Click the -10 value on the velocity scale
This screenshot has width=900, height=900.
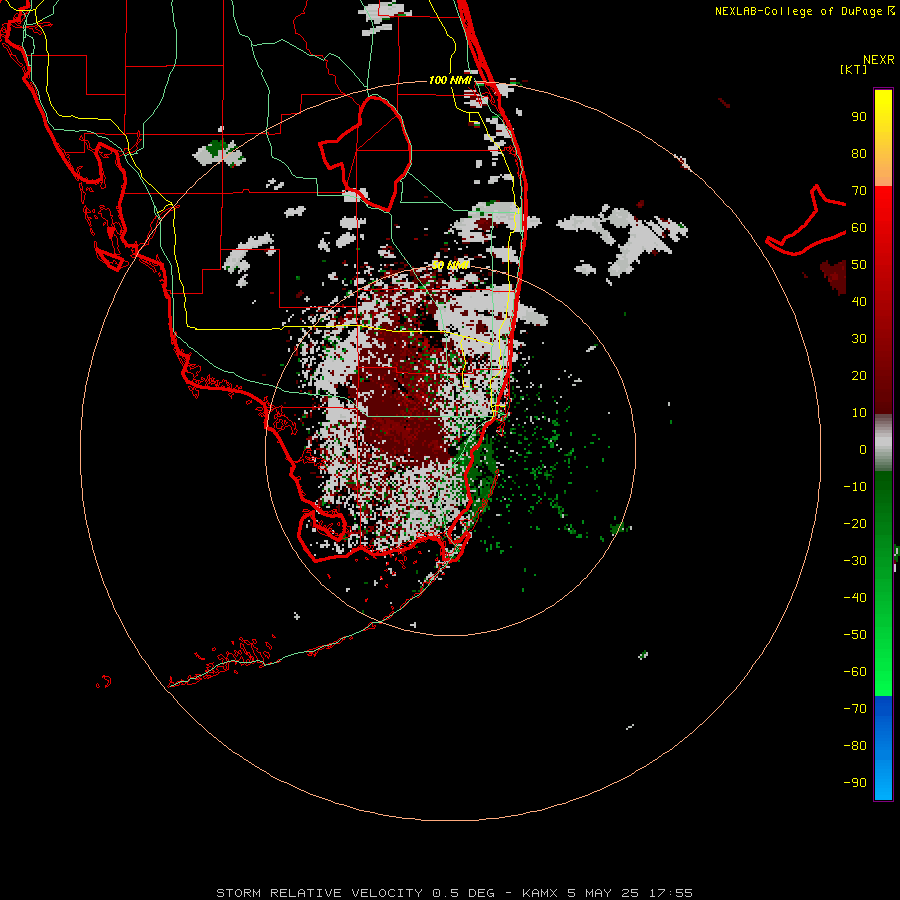pyautogui.click(x=855, y=487)
